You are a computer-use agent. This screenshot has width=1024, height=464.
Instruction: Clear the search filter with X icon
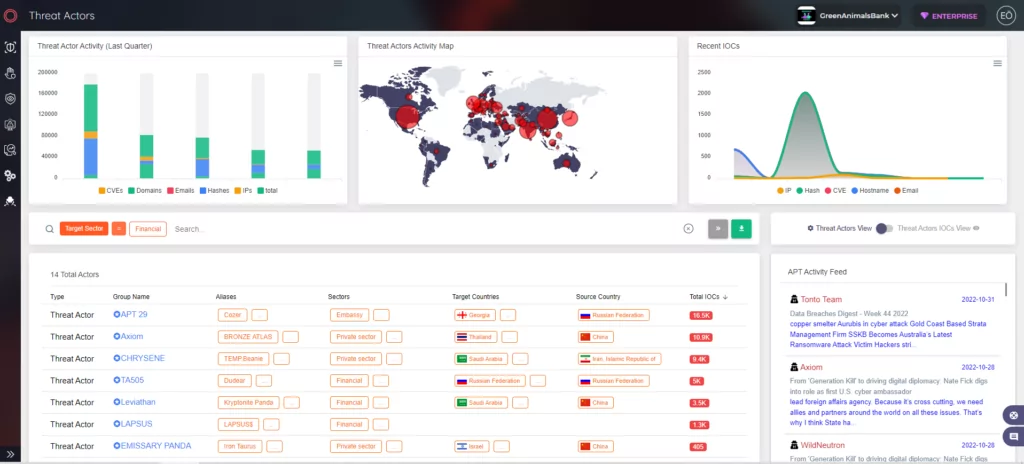688,229
